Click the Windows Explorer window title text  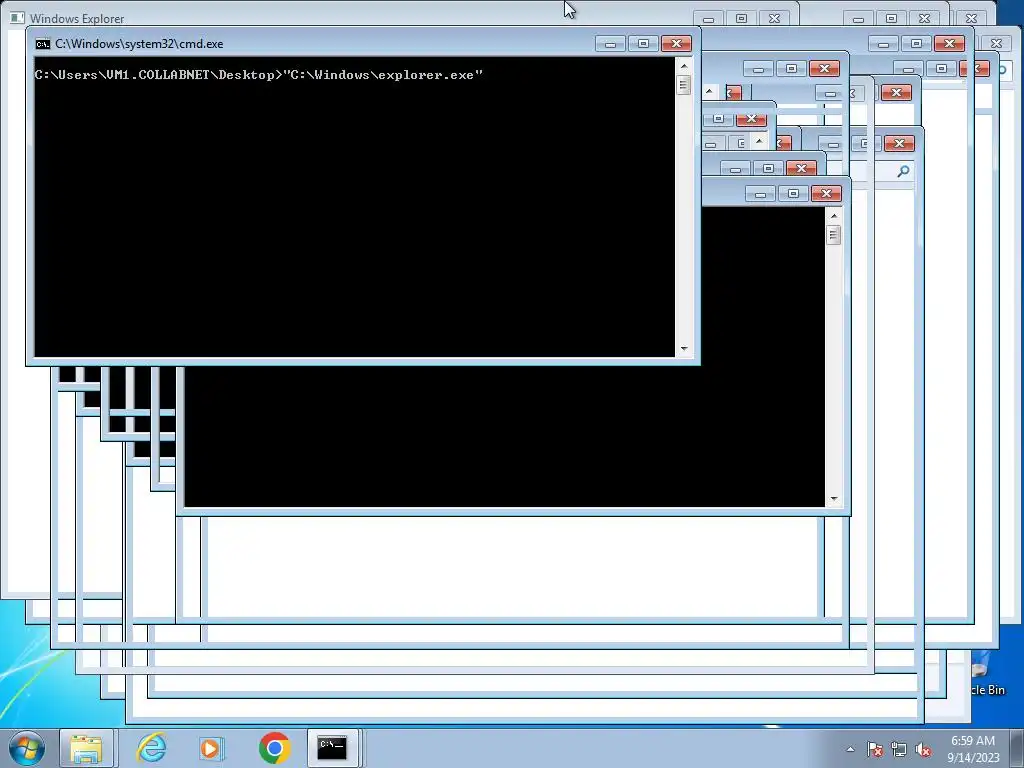click(77, 19)
